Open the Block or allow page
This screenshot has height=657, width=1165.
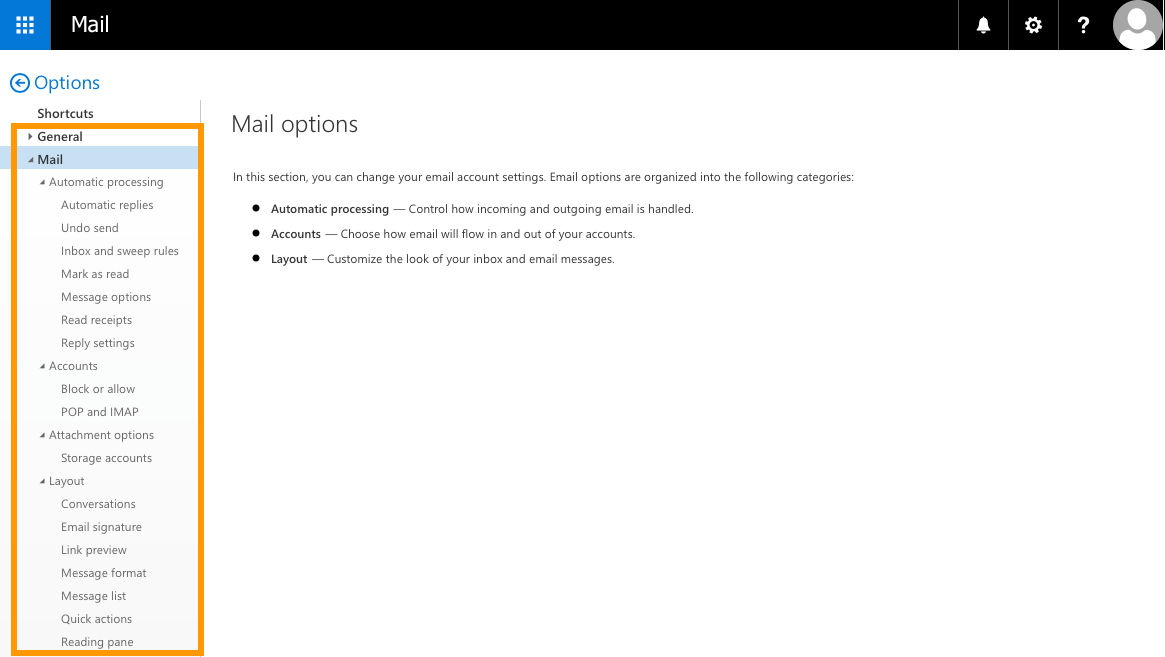pyautogui.click(x=98, y=389)
